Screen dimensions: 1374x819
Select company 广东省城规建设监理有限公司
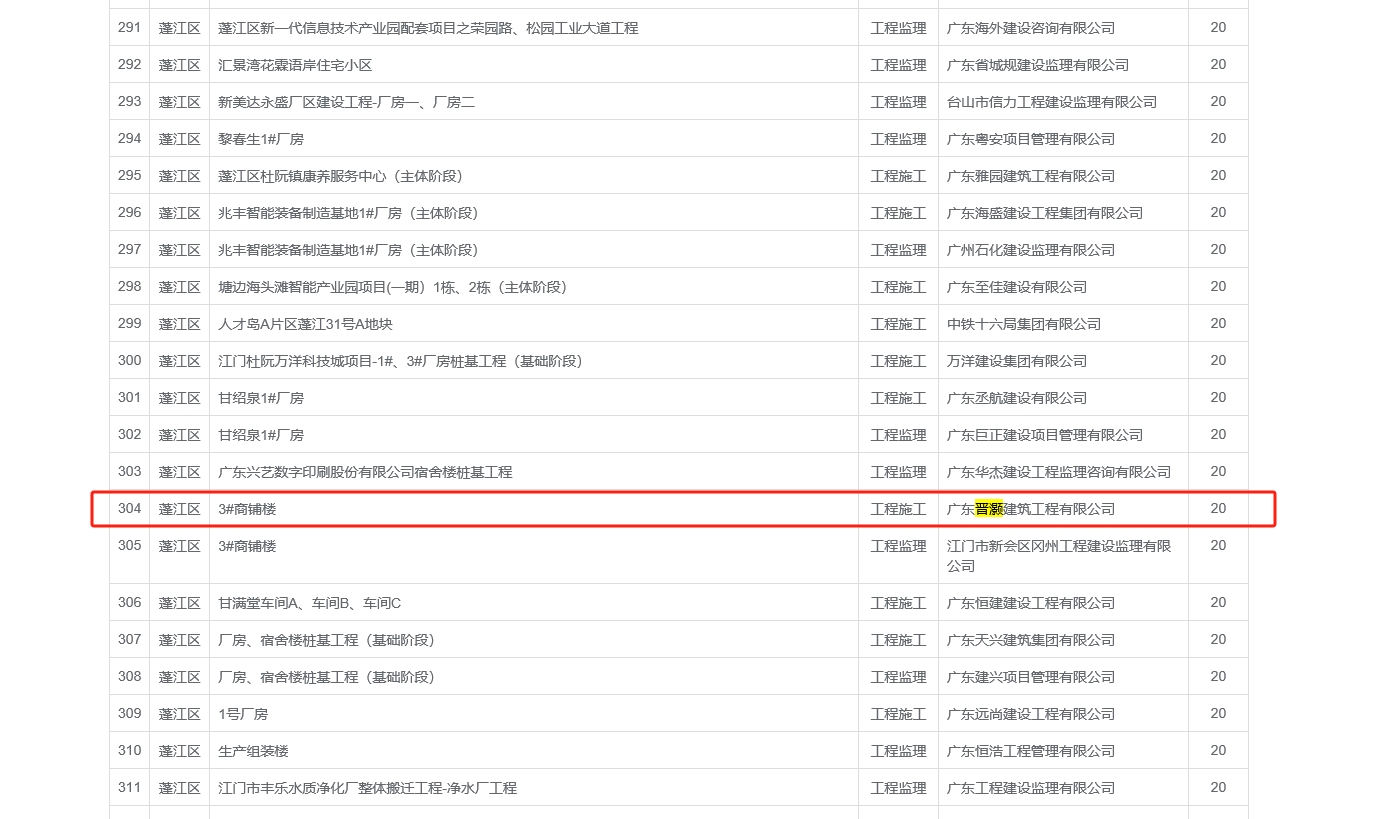point(1038,65)
